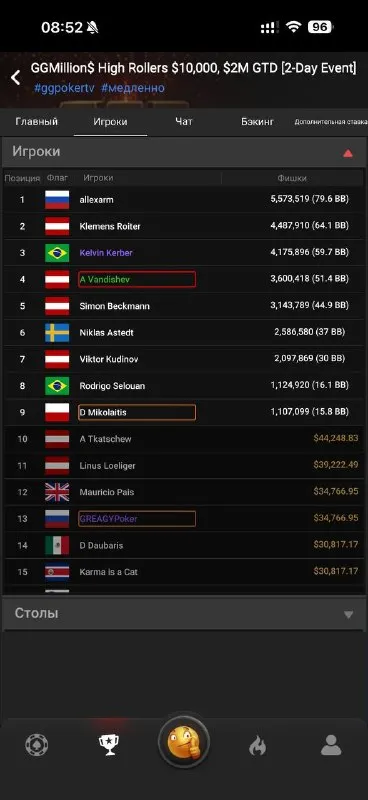Image resolution: width=368 pixels, height=800 pixels.
Task: Tap the #медленно hashtag link
Action: click(133, 88)
